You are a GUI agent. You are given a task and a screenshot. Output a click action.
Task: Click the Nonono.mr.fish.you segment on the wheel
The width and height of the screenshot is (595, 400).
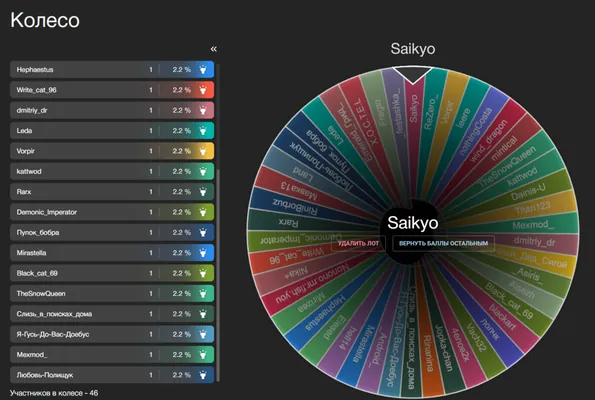(312, 283)
